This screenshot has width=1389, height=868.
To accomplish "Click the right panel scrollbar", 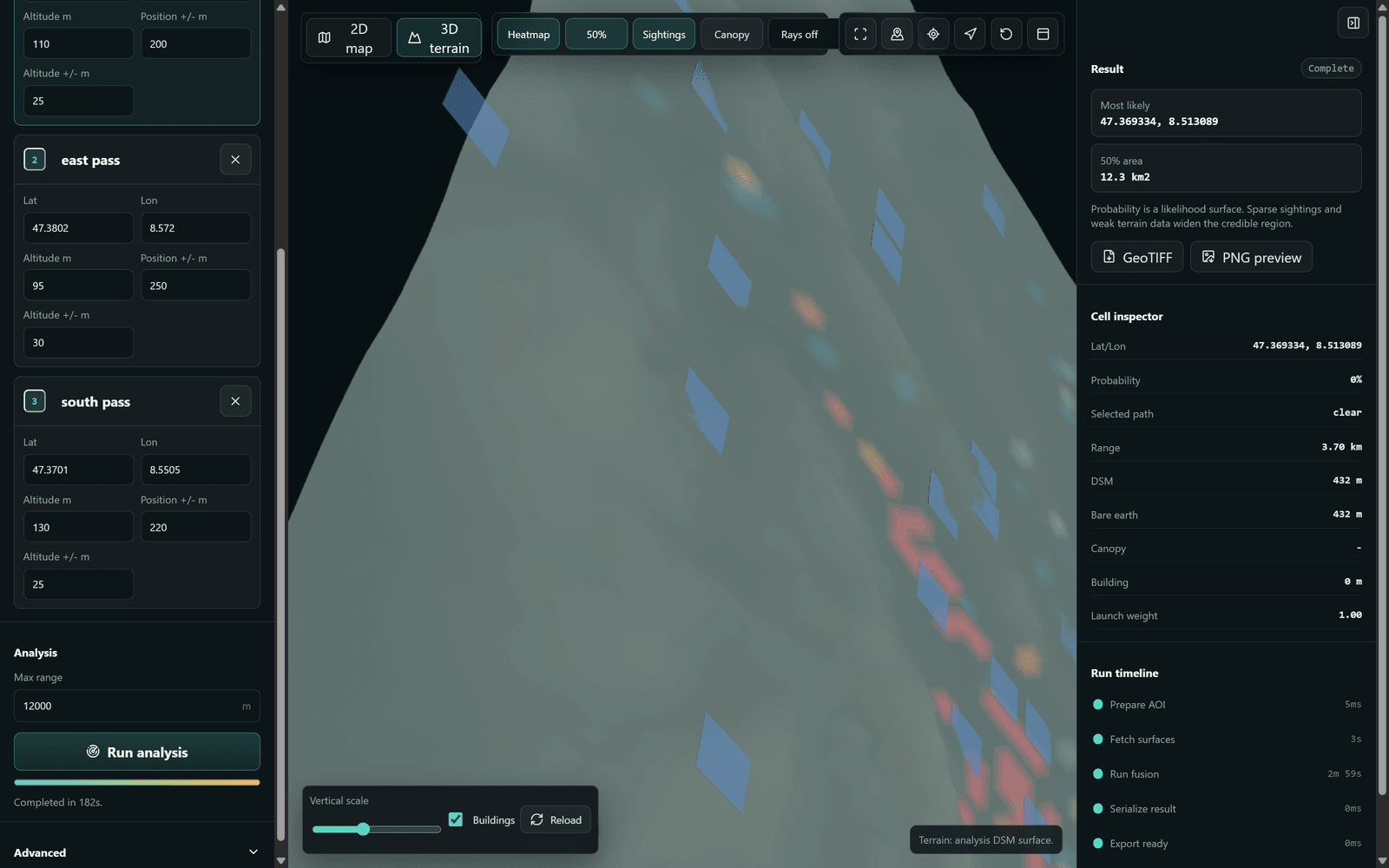I will pyautogui.click(x=1382, y=404).
